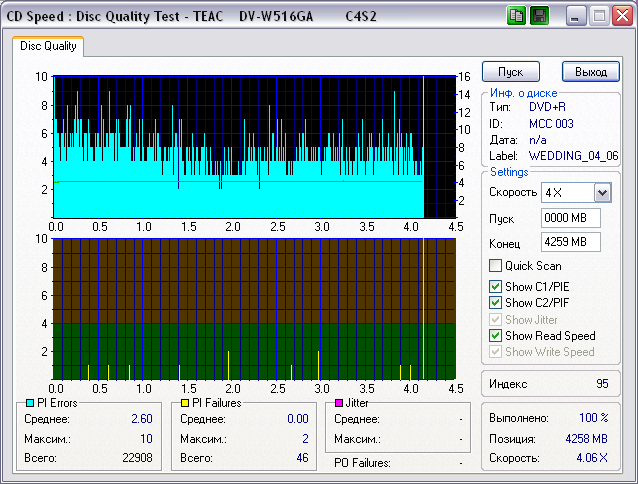Toggle Show C2/PIF checkbox

(x=495, y=303)
